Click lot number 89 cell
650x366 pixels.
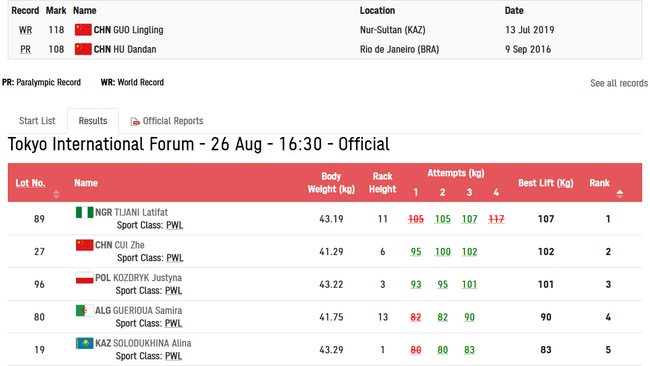click(39, 219)
